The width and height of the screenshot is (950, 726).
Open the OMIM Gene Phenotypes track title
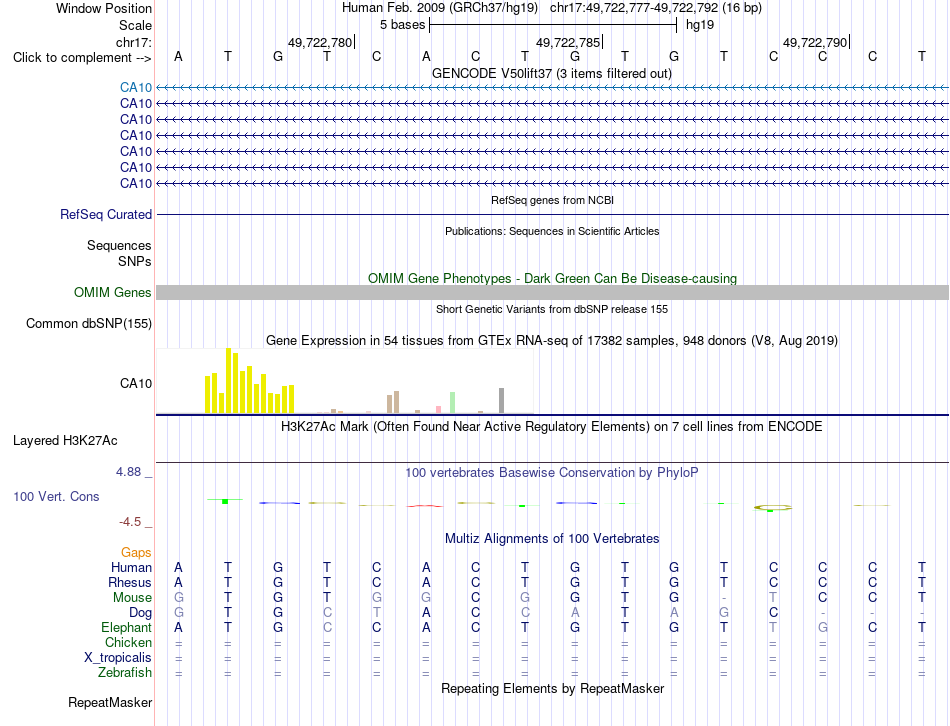click(x=552, y=278)
